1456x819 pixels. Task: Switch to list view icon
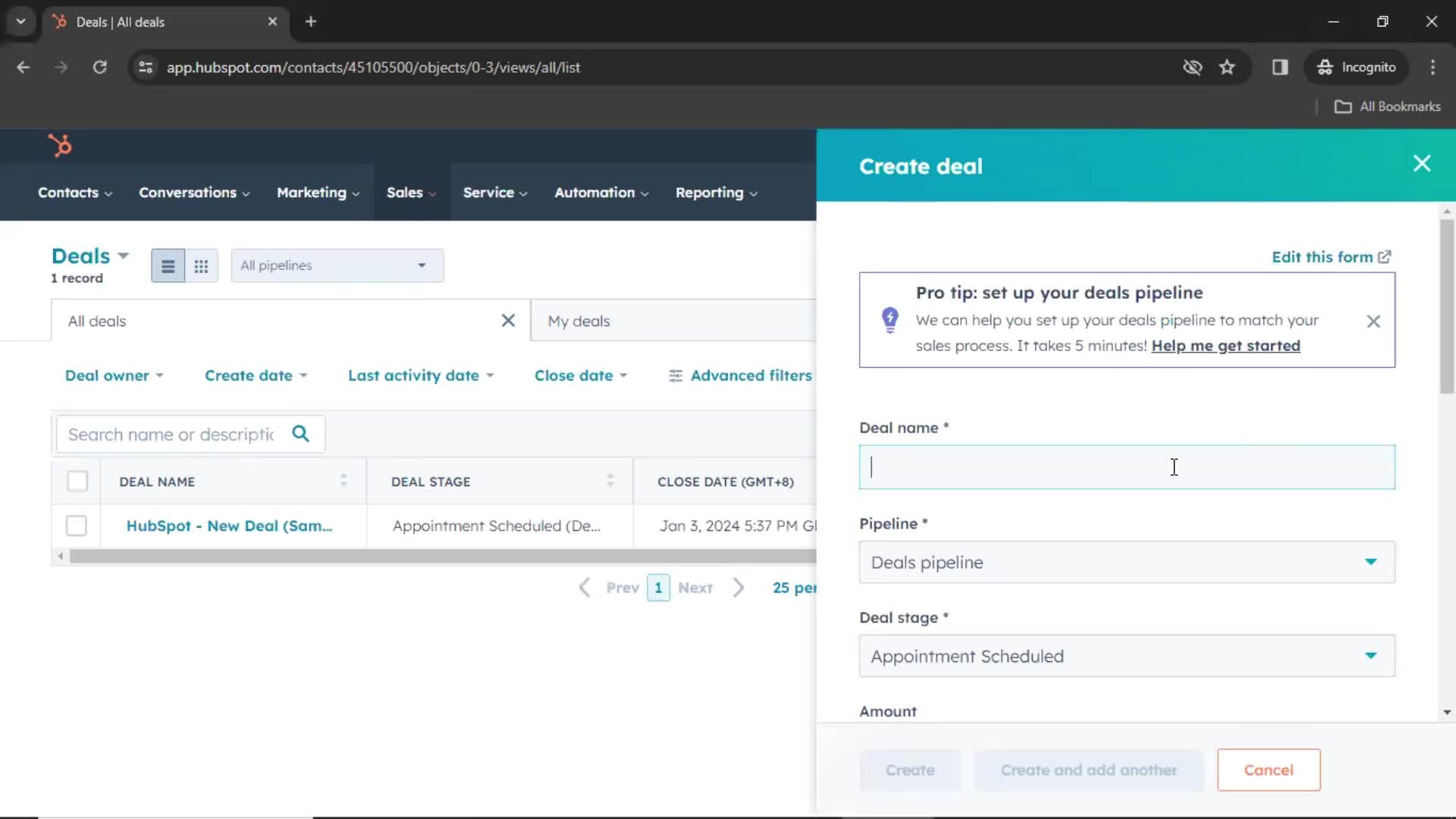pos(168,266)
